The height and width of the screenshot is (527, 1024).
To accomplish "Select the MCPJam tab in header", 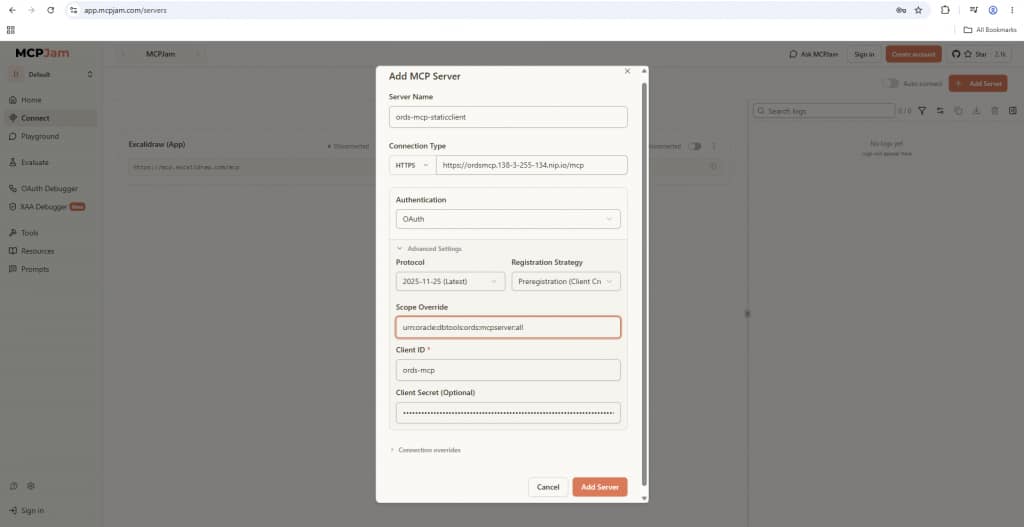I will (x=161, y=54).
